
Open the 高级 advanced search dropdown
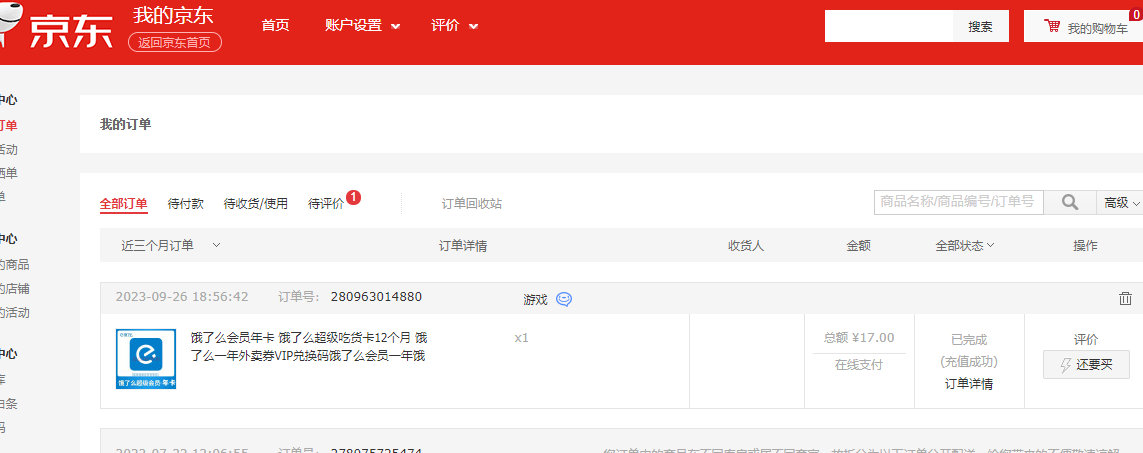[1120, 202]
